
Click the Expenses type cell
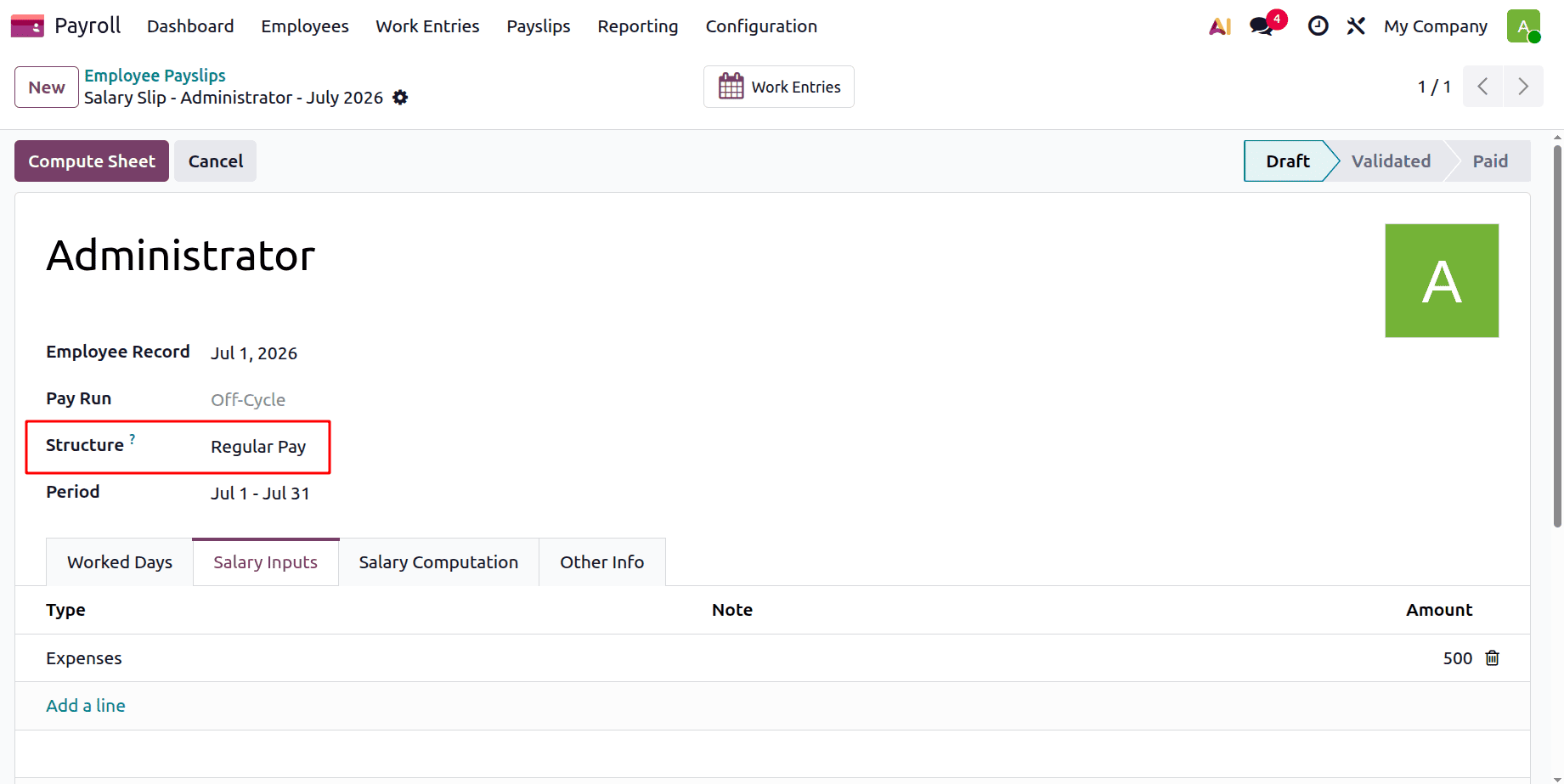tap(84, 658)
